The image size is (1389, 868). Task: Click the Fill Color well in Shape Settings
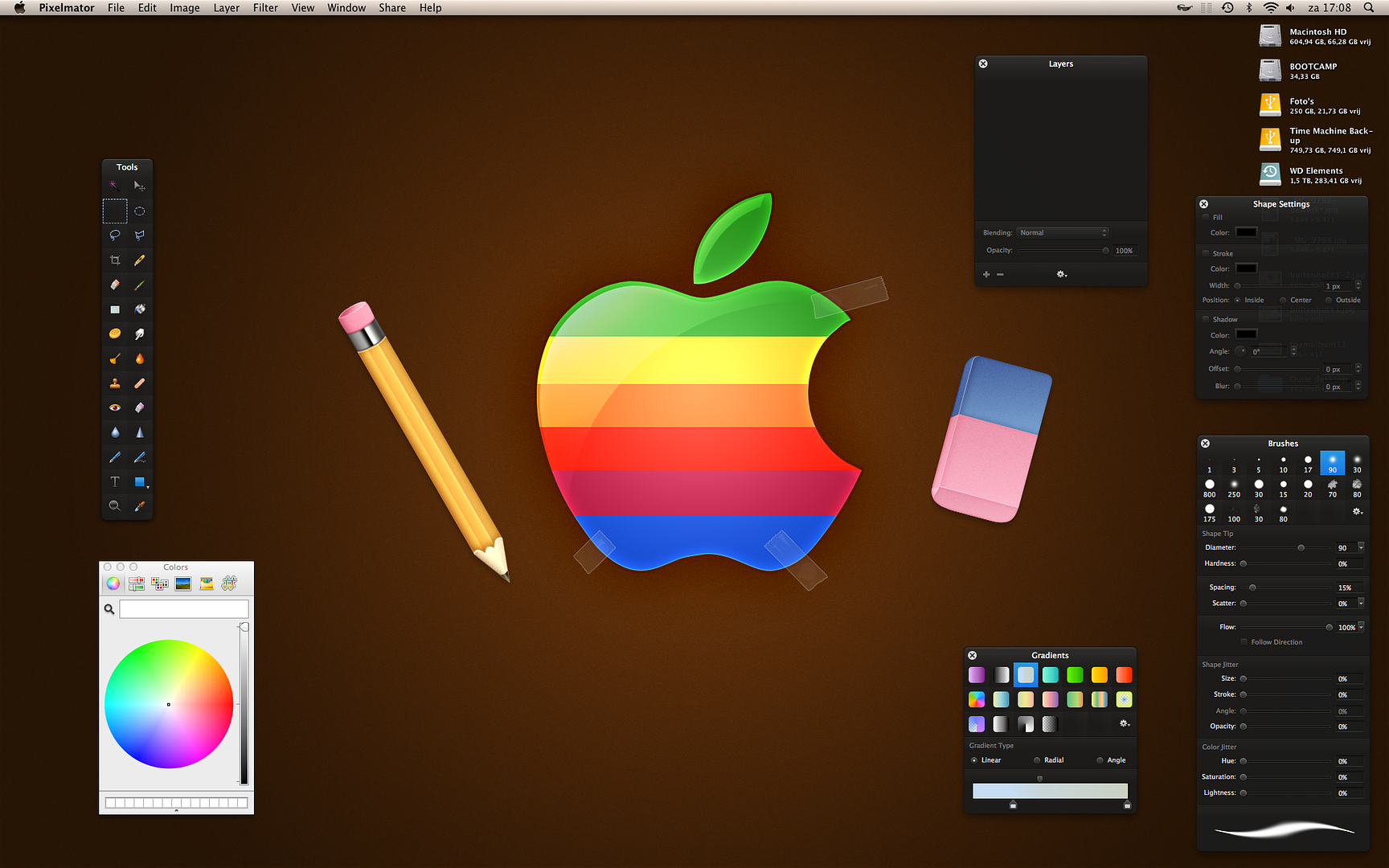pos(1246,232)
